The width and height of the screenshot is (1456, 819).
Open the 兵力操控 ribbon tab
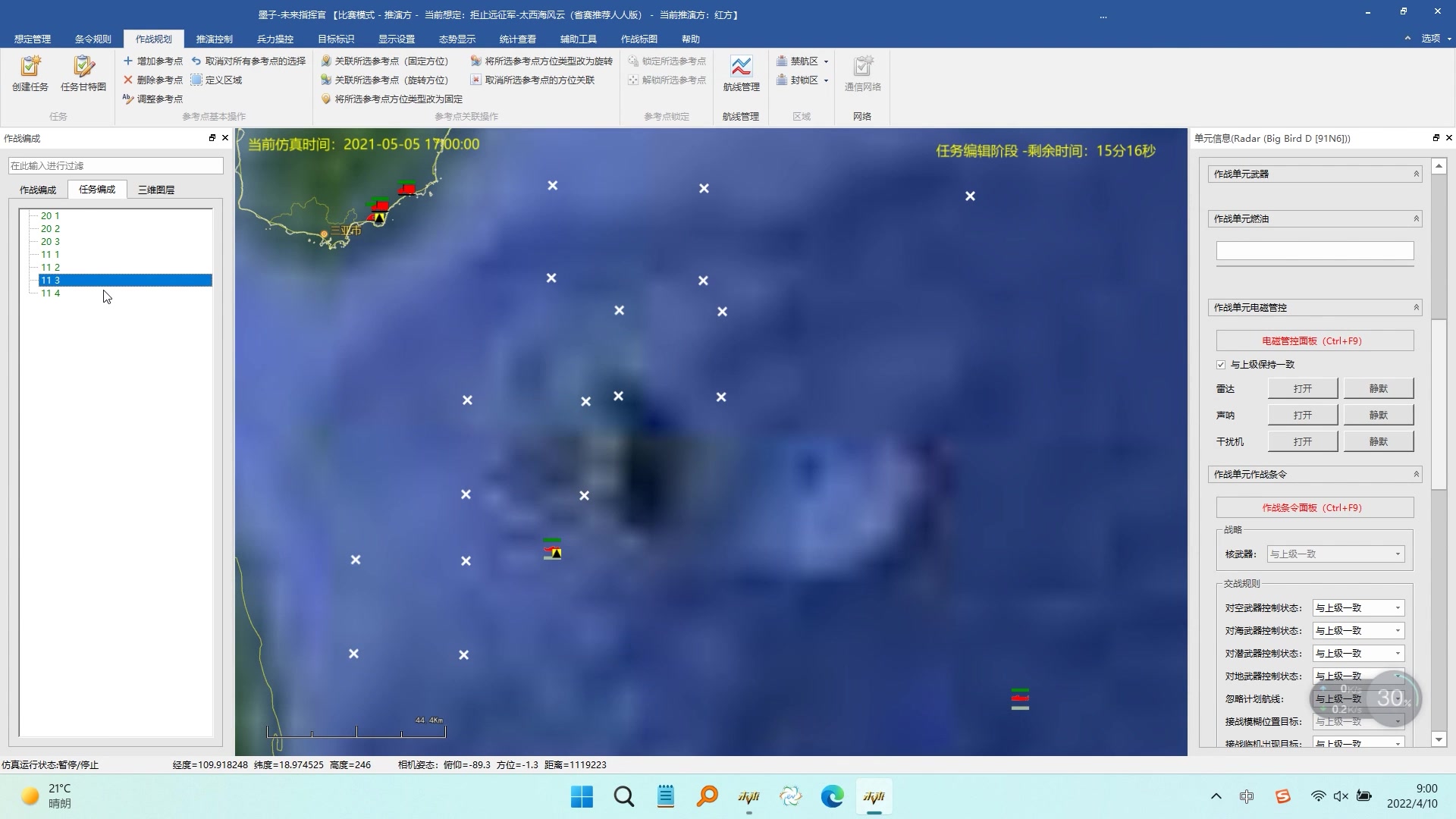click(x=275, y=39)
